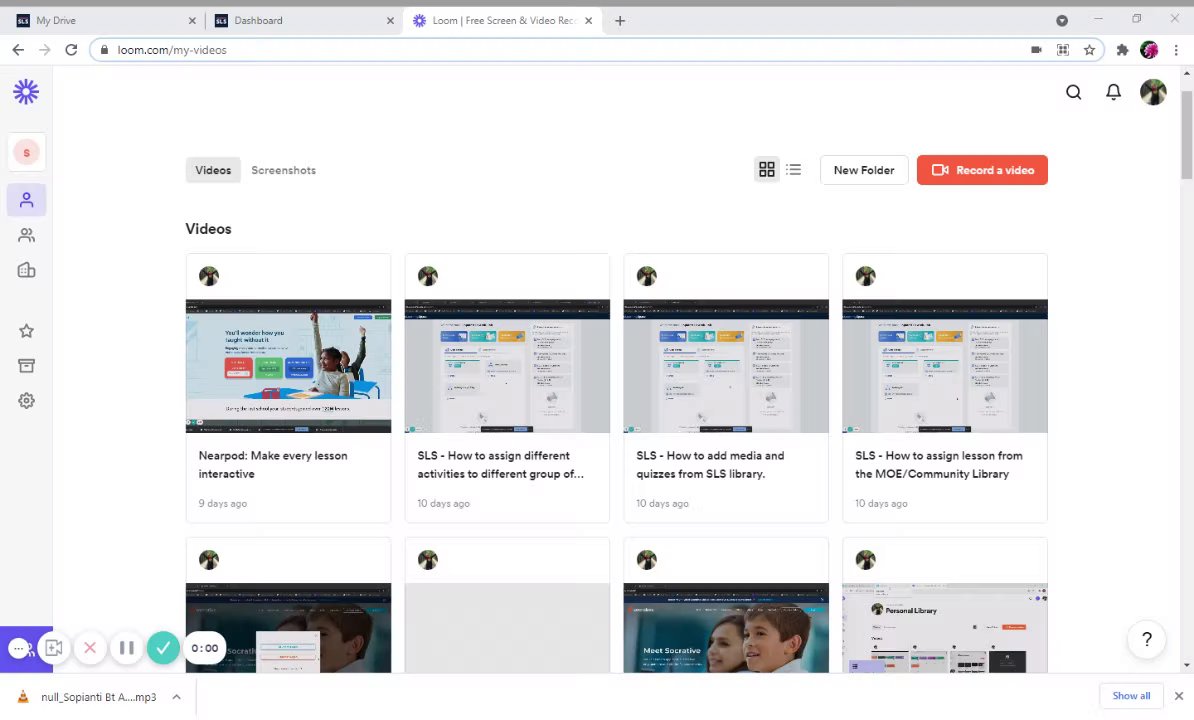Open the team workspace building icon
The height and width of the screenshot is (720, 1194).
point(27,270)
